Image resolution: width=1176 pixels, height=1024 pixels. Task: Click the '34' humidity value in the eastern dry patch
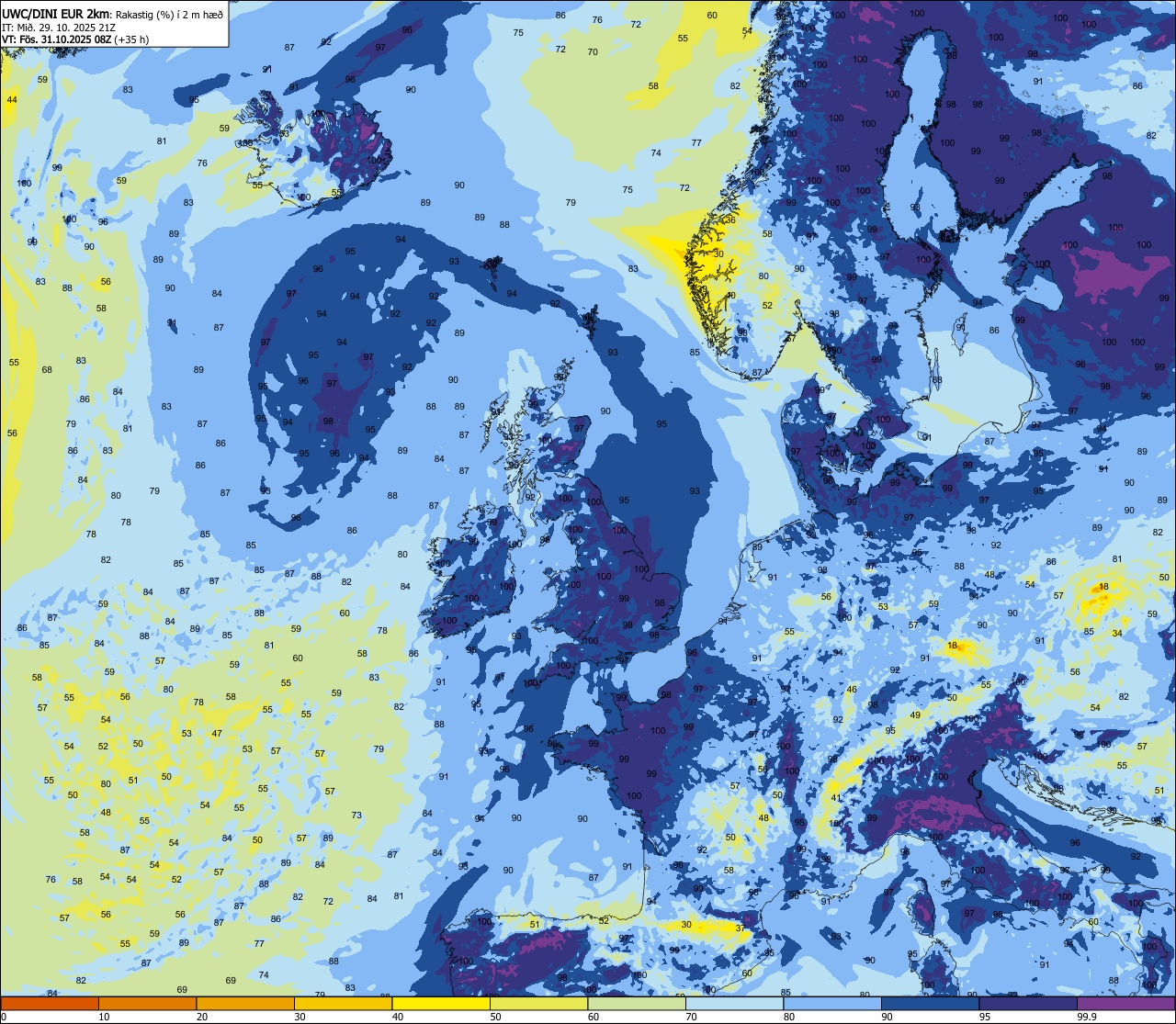pyautogui.click(x=1117, y=633)
